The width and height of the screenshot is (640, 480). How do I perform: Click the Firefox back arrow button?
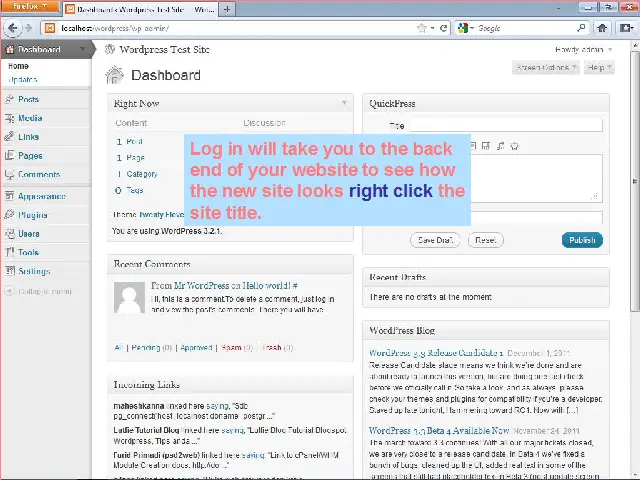(x=12, y=28)
